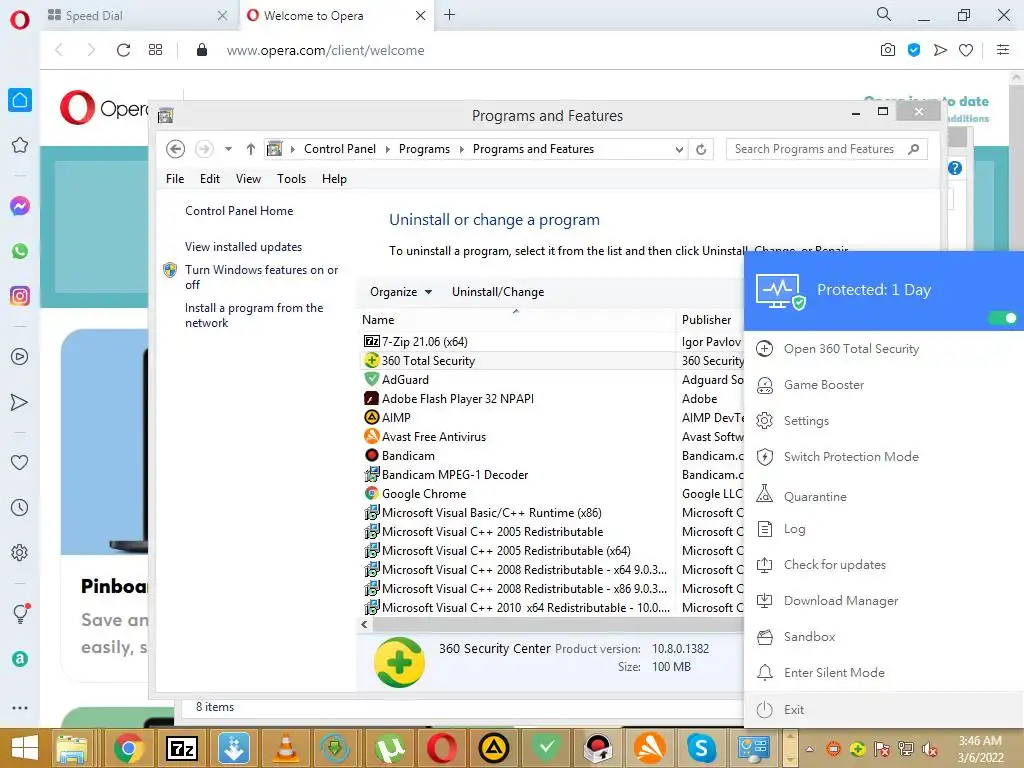Click Install a program from the network

click(x=254, y=315)
